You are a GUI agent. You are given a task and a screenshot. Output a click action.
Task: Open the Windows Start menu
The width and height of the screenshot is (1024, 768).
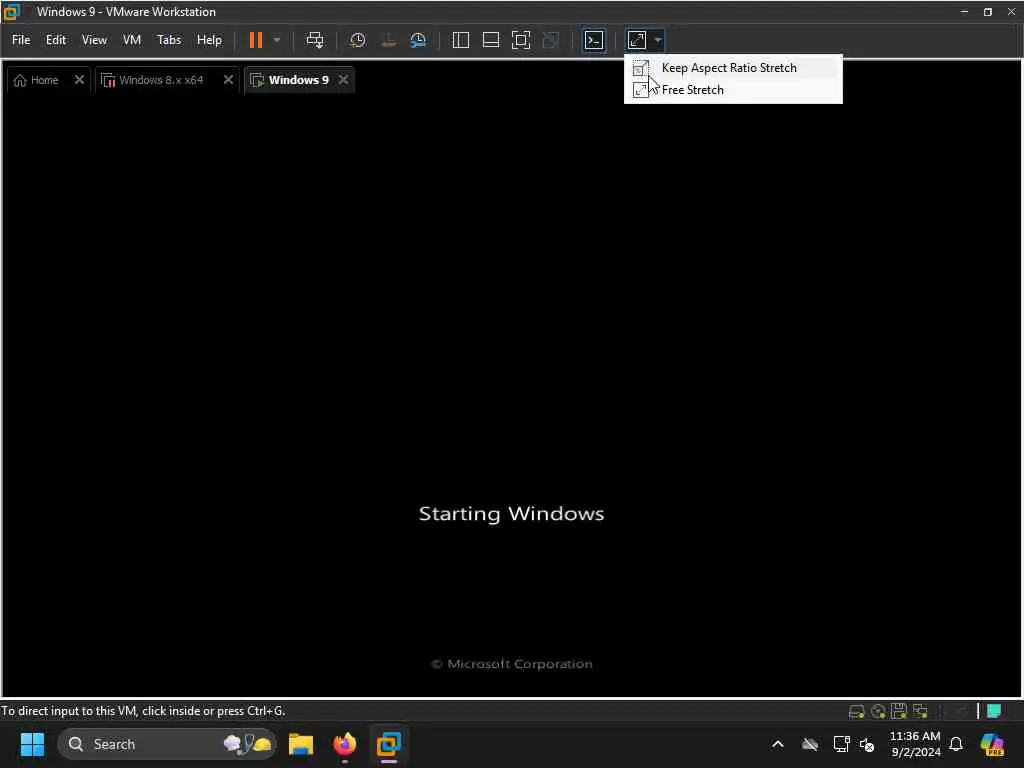point(32,744)
